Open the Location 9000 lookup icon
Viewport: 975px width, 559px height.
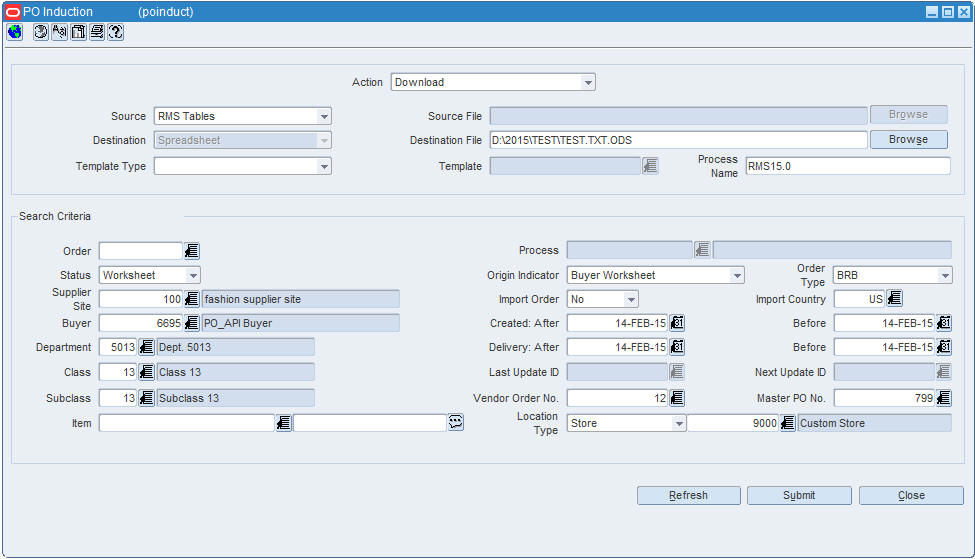788,423
